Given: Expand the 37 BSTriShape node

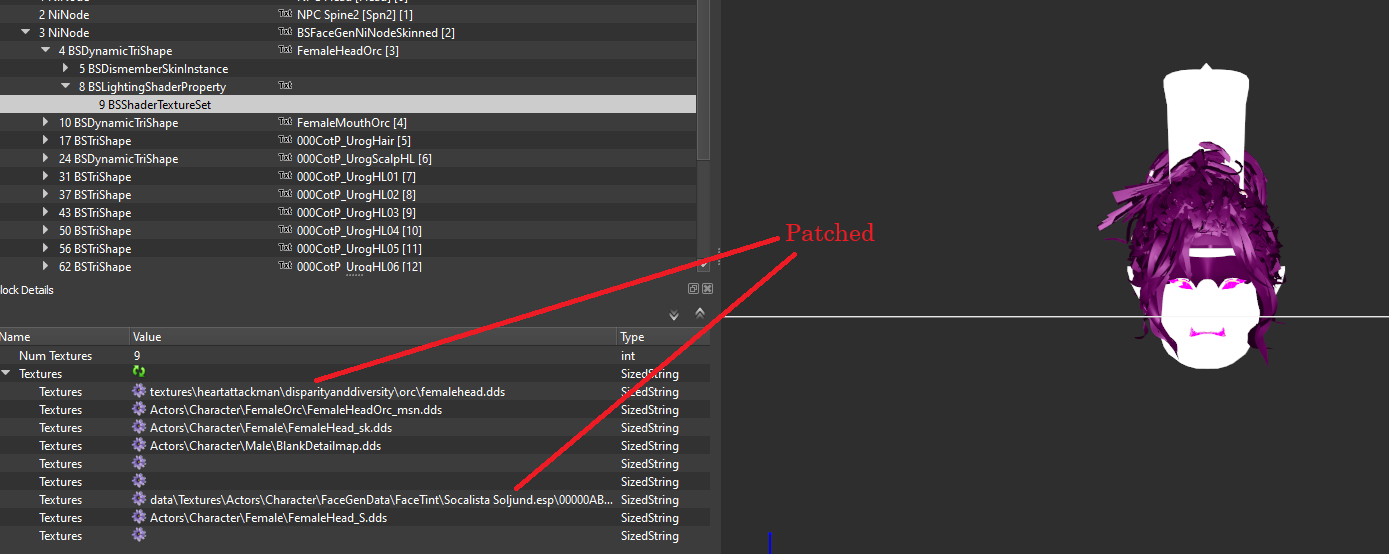Looking at the screenshot, I should tap(46, 195).
